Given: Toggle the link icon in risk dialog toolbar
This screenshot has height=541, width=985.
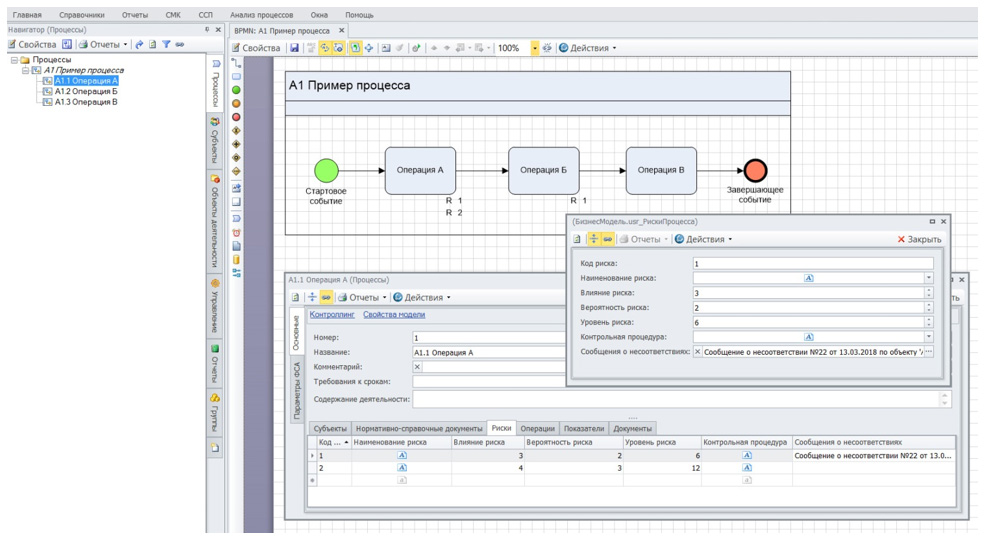Looking at the screenshot, I should pos(607,239).
